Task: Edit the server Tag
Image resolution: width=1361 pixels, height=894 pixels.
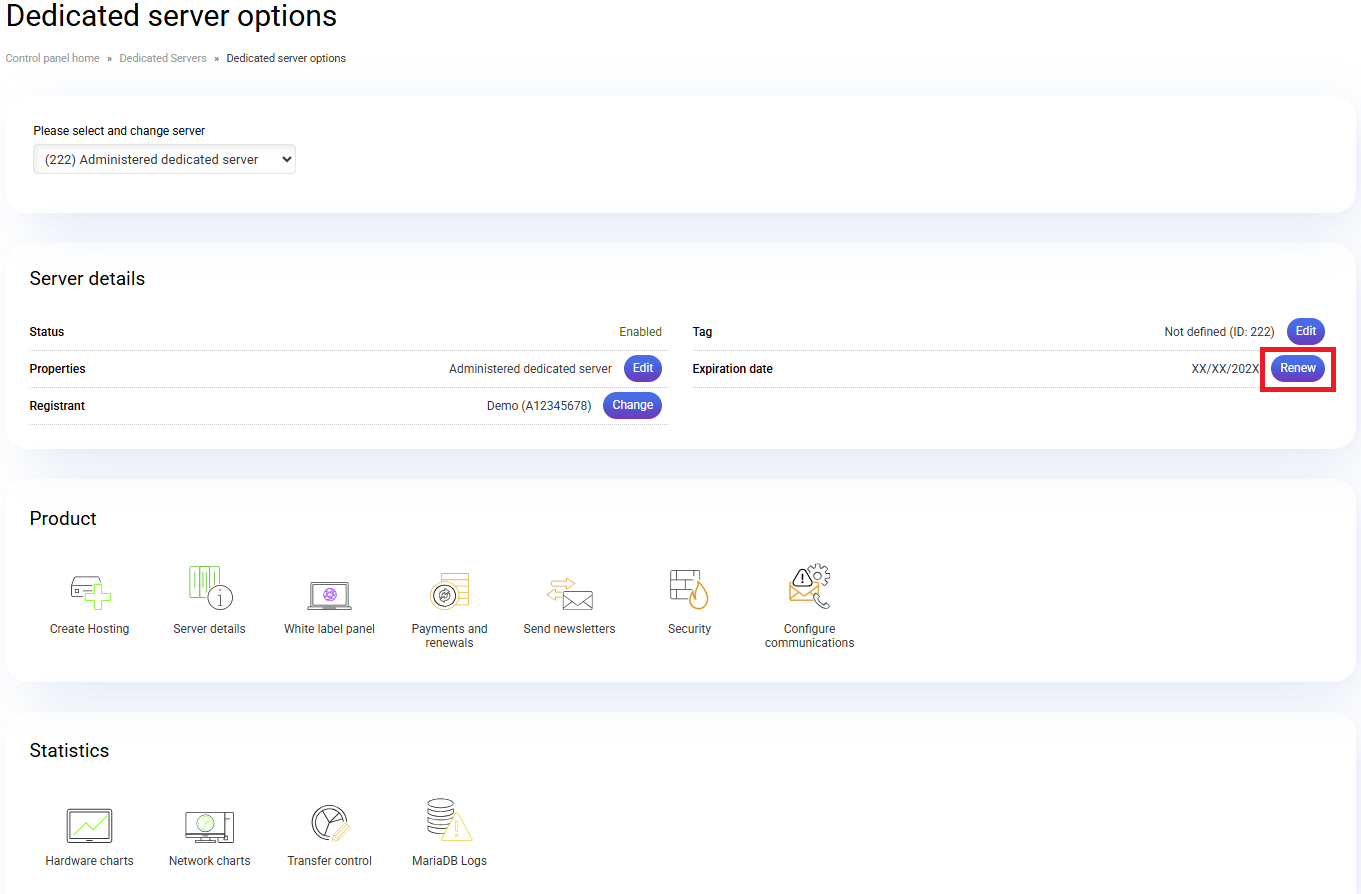Action: point(1305,331)
